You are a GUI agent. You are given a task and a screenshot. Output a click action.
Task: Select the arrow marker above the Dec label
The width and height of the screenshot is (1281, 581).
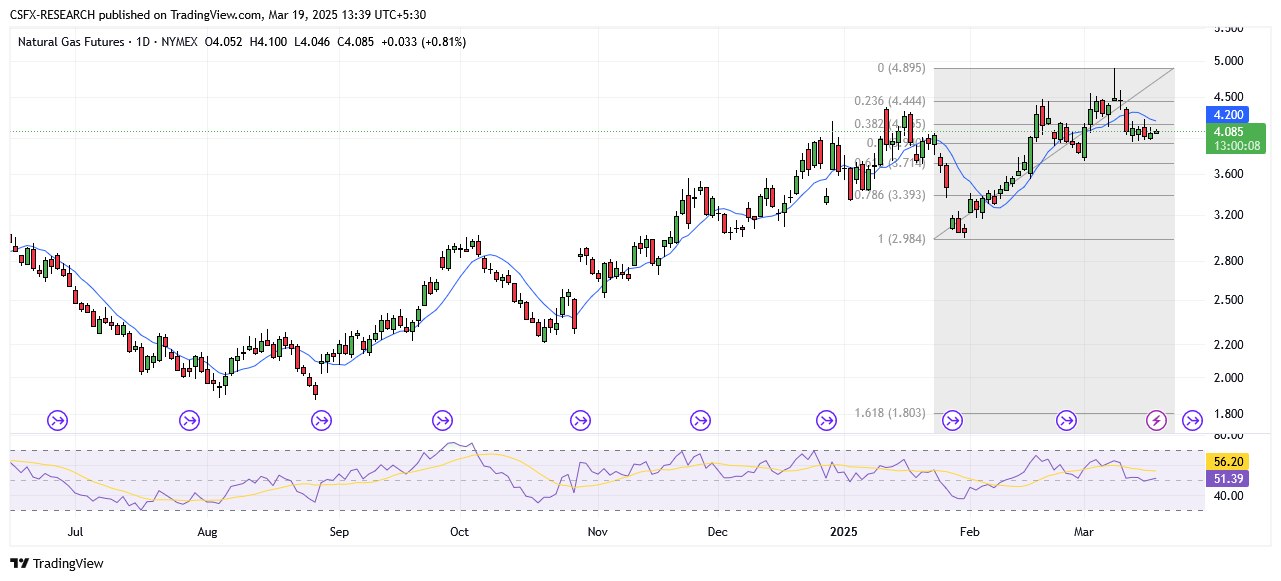pyautogui.click(x=700, y=421)
